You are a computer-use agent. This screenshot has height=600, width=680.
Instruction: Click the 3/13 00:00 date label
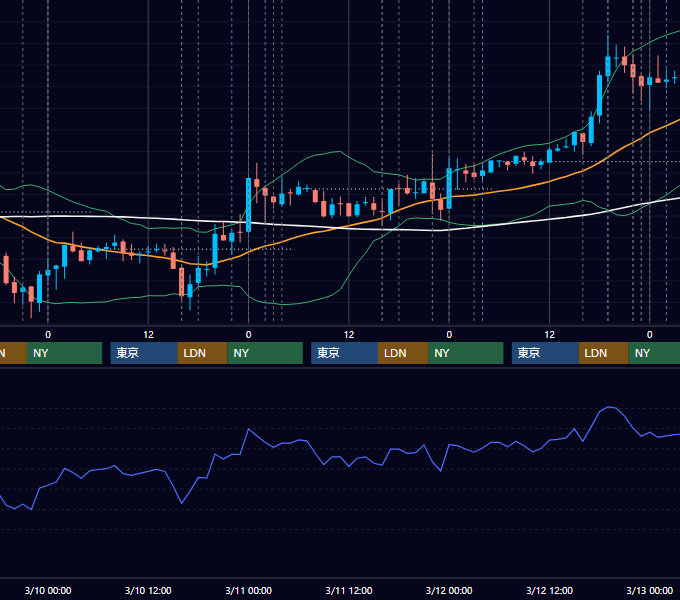(650, 590)
